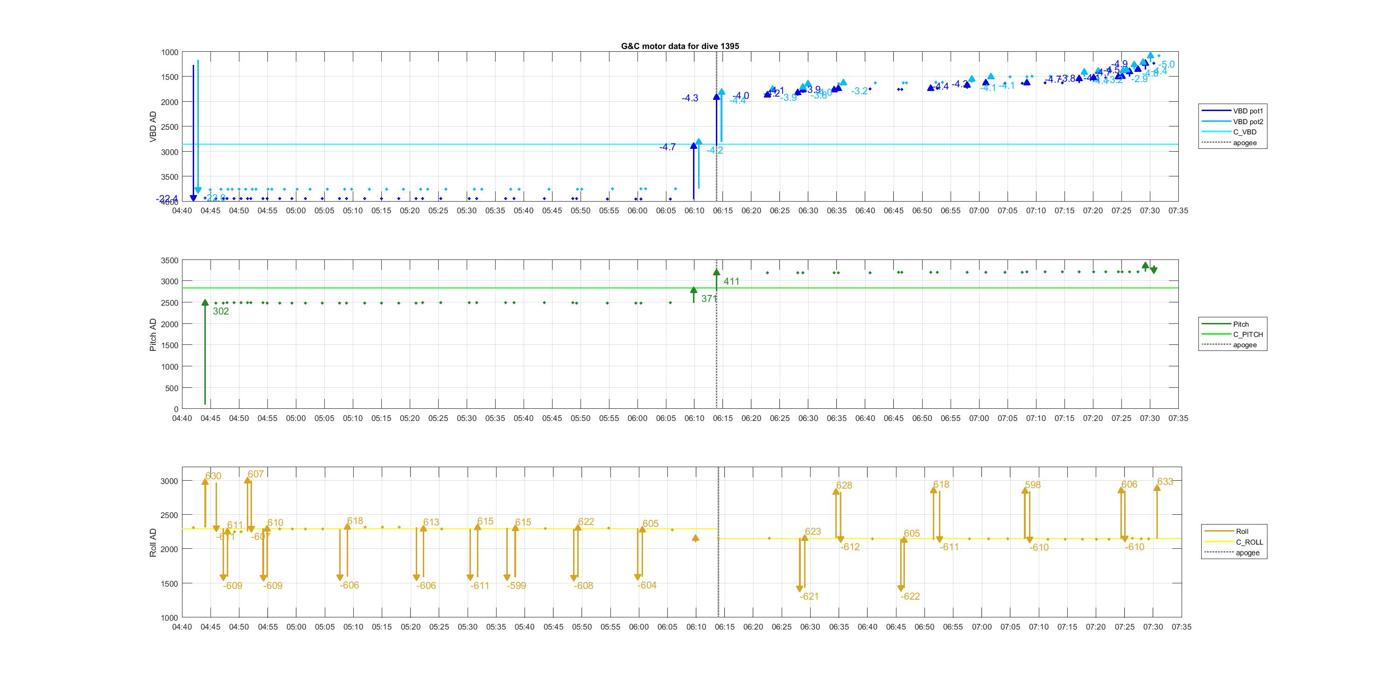
Task: Click the roll data label '-599'
Action: 516,586
